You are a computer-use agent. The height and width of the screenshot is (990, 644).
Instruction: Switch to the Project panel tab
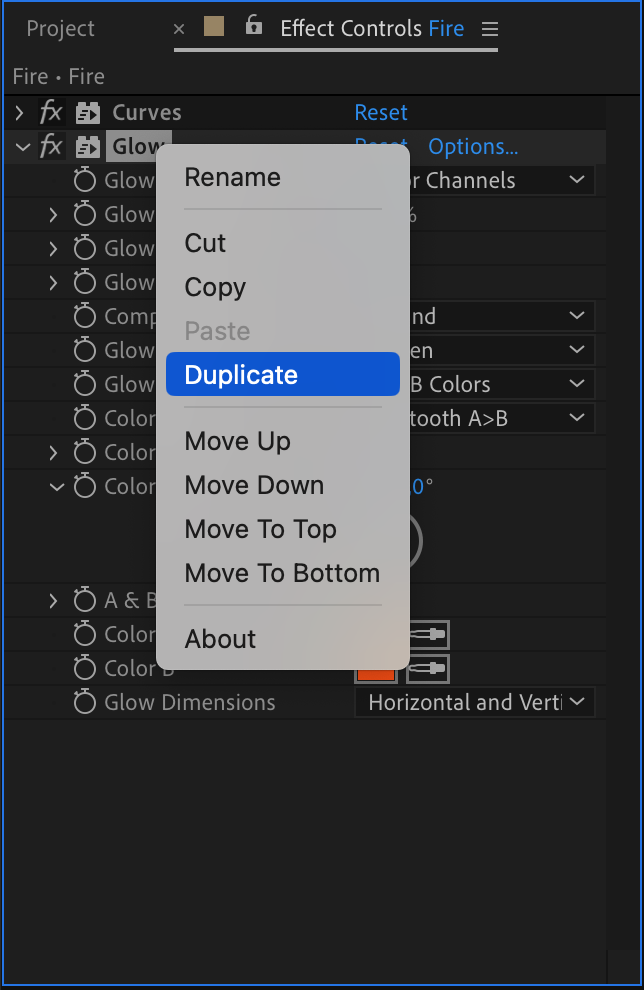[x=61, y=28]
